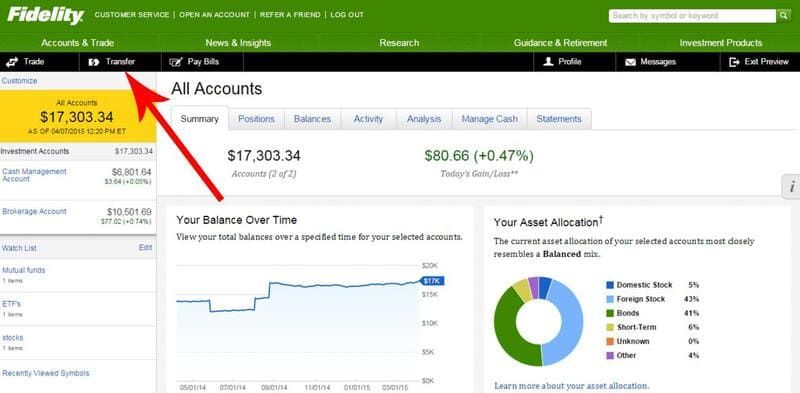The width and height of the screenshot is (800, 393).
Task: Click the Profile person icon
Action: click(548, 62)
